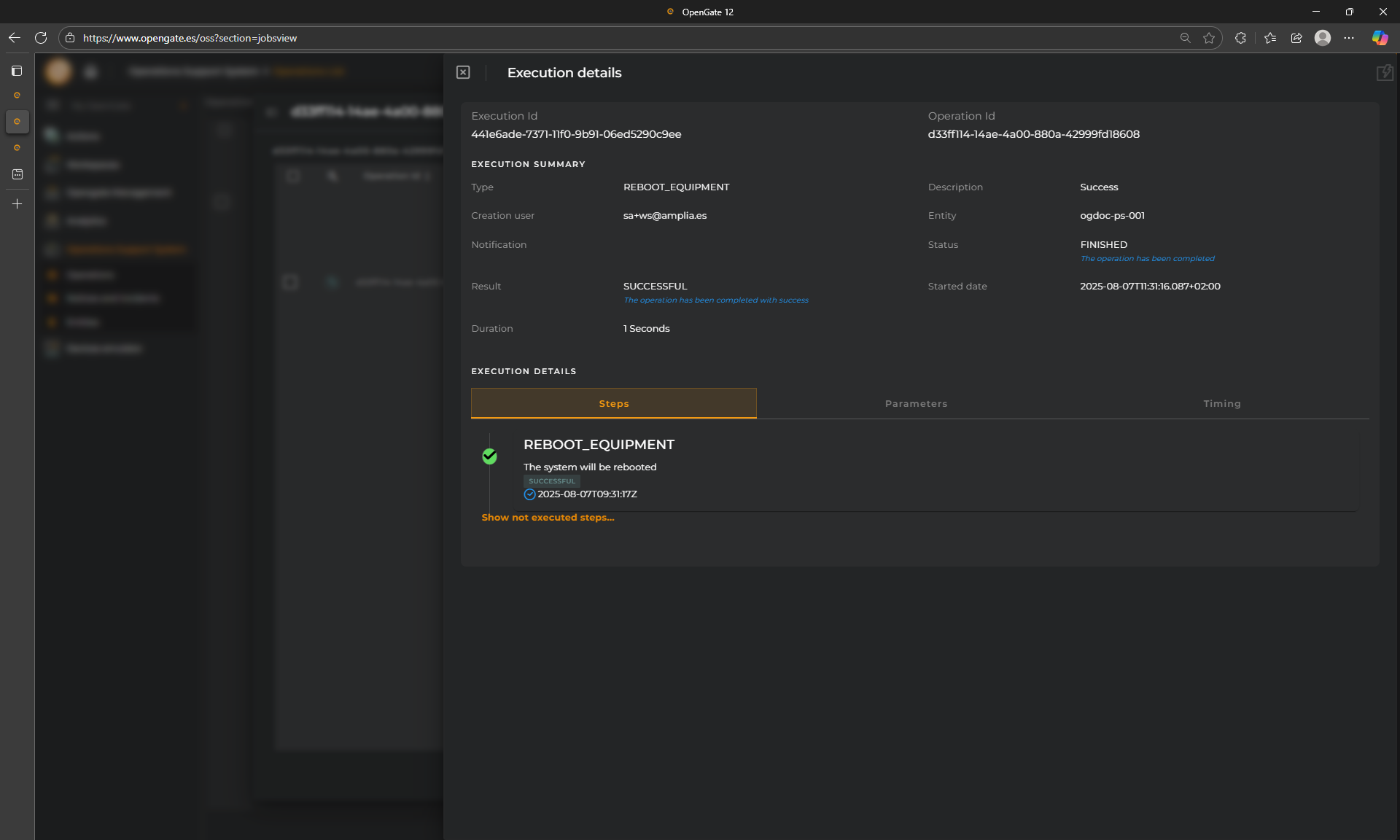Add this page to favorites star
The height and width of the screenshot is (840, 1400).
click(x=1209, y=38)
